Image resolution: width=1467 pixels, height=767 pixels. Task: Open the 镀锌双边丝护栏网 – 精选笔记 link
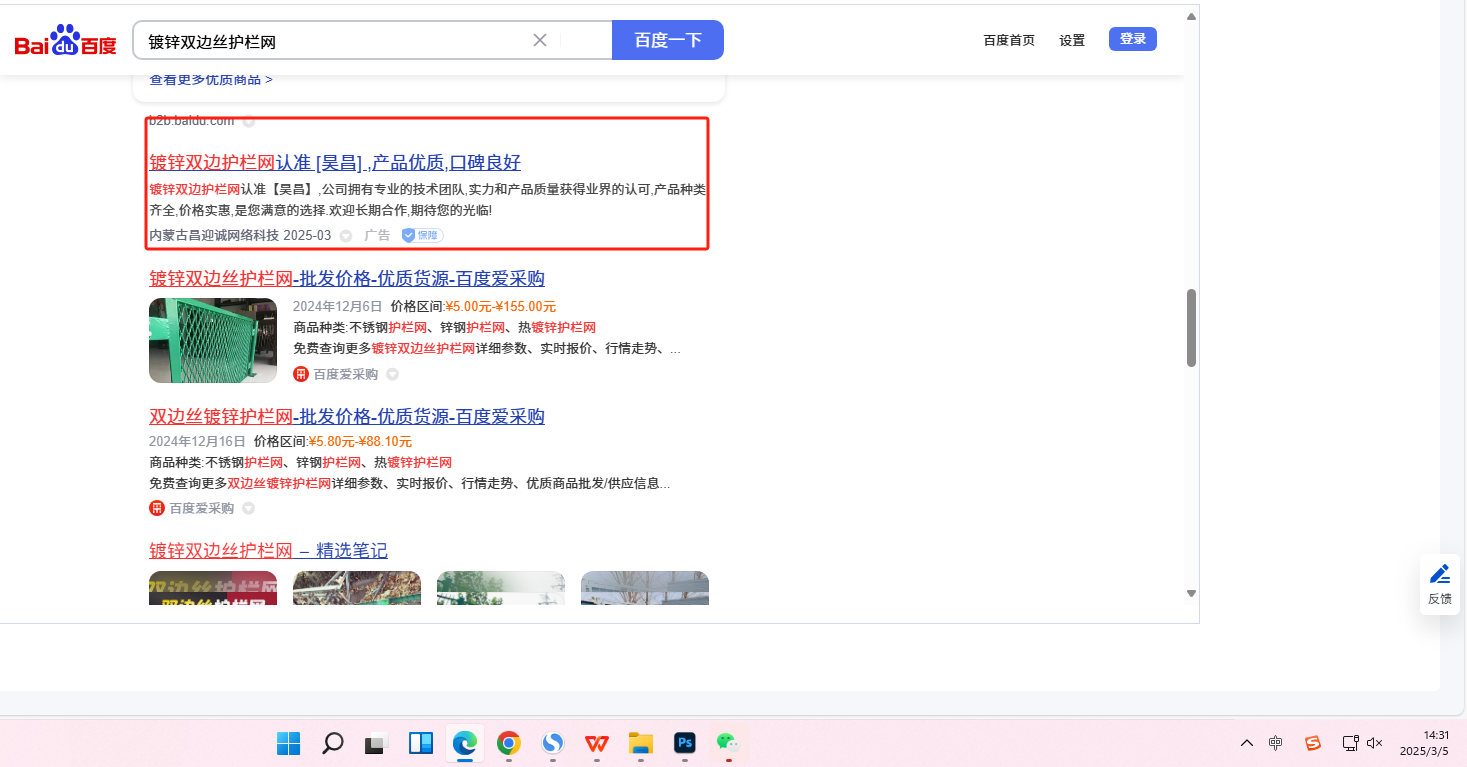pyautogui.click(x=268, y=551)
